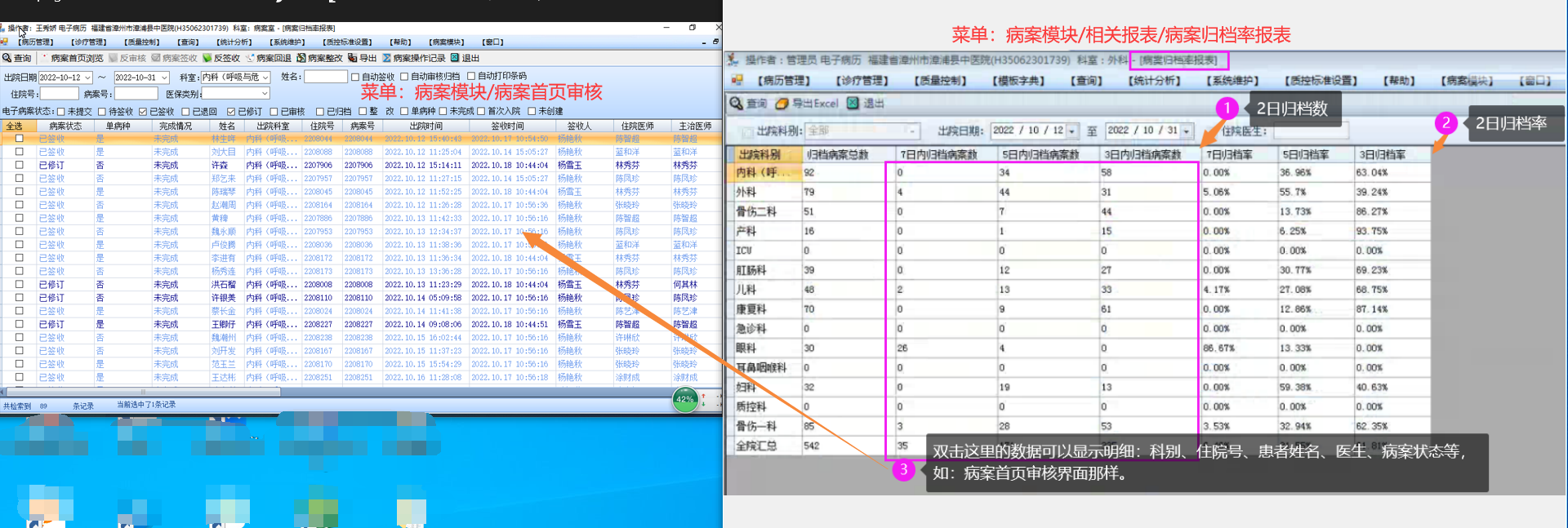Click the 病案整改 toolbar icon

tap(301, 58)
